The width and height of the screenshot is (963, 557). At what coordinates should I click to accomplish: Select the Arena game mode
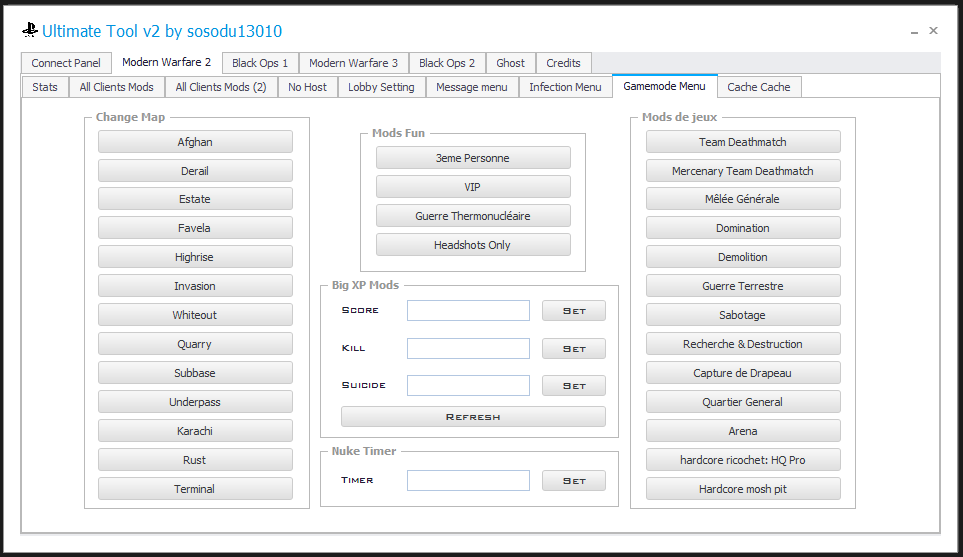coord(743,430)
